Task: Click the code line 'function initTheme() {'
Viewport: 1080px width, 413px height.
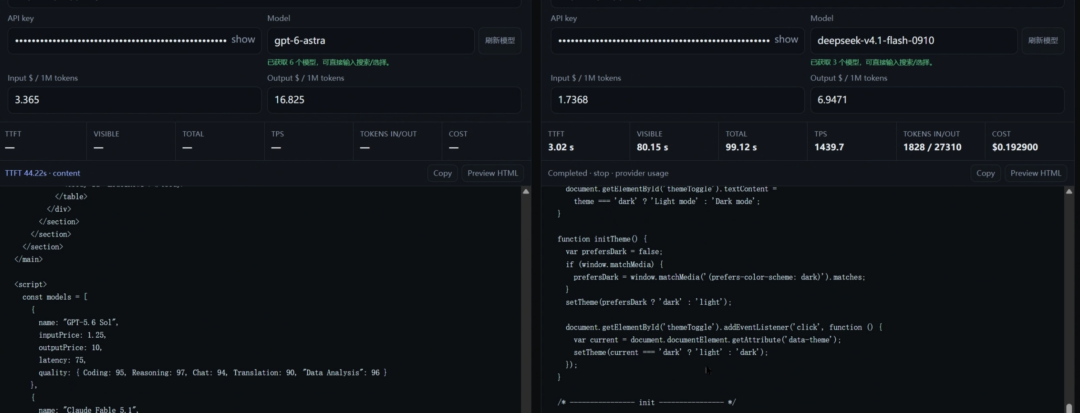Action: point(603,239)
